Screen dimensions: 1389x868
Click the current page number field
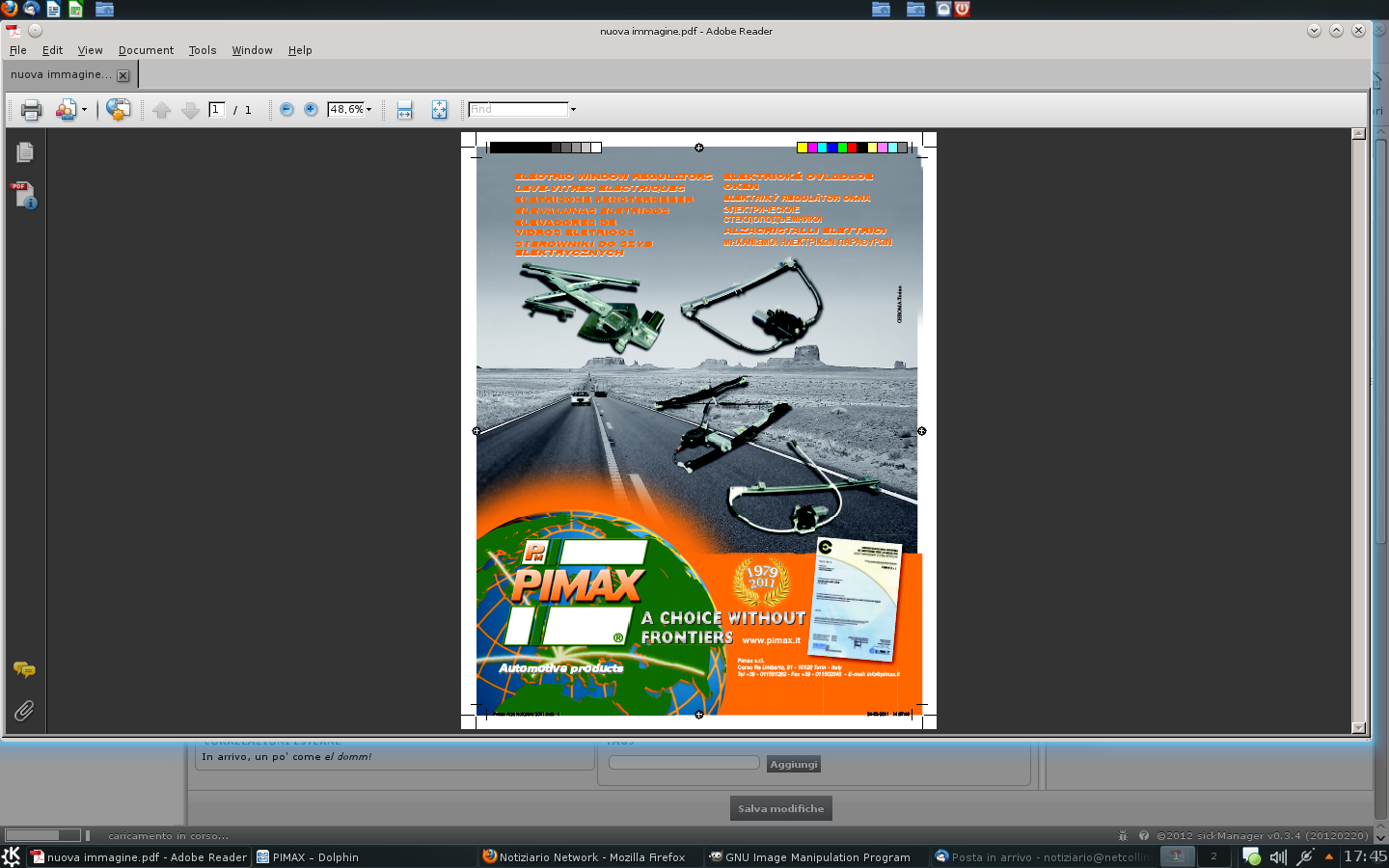point(217,109)
